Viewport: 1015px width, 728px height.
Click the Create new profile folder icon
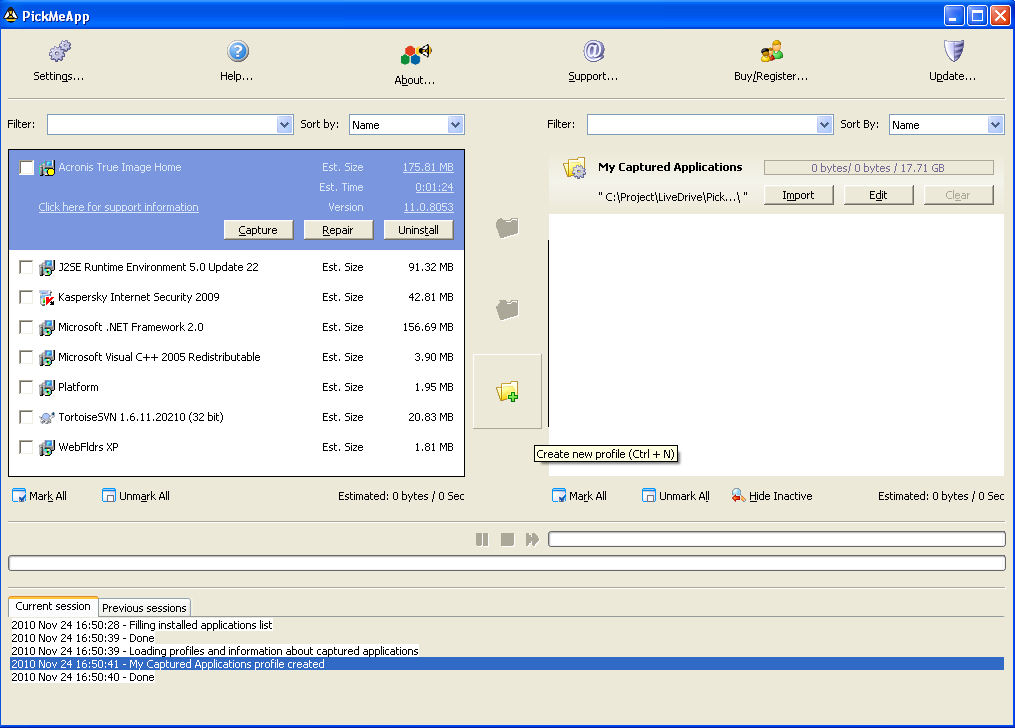(508, 392)
